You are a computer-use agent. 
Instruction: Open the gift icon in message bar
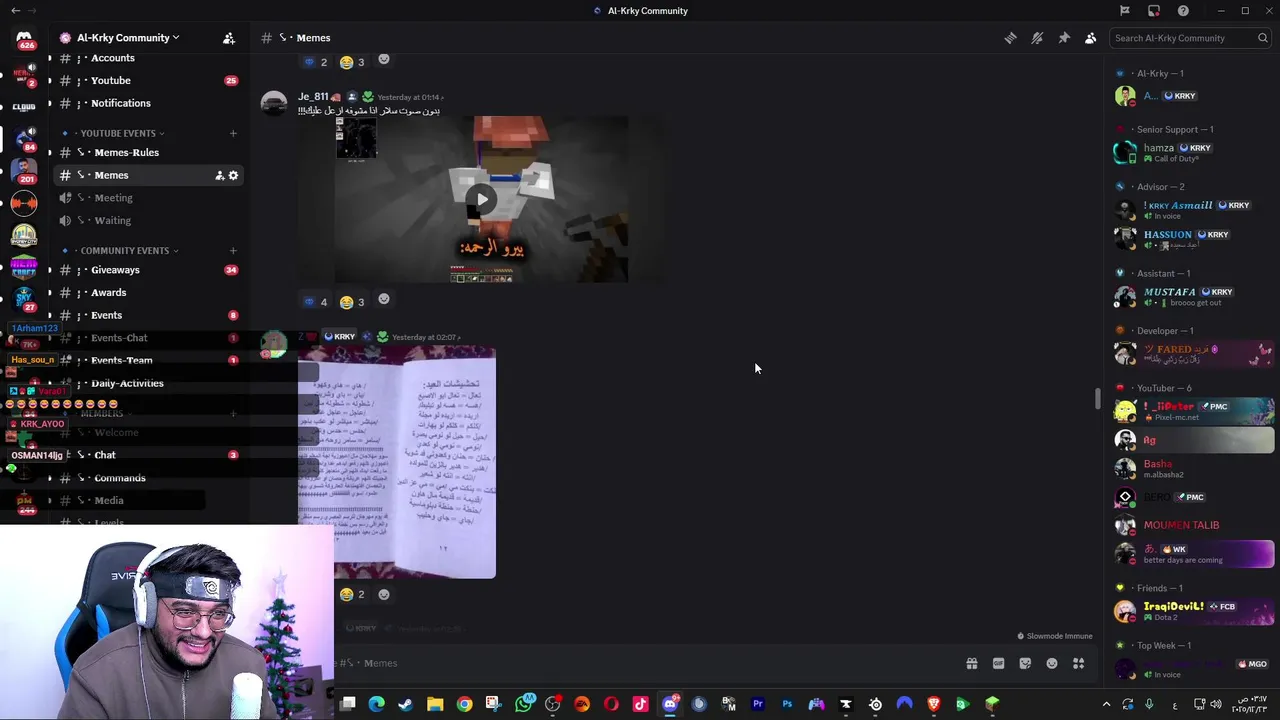(x=971, y=663)
